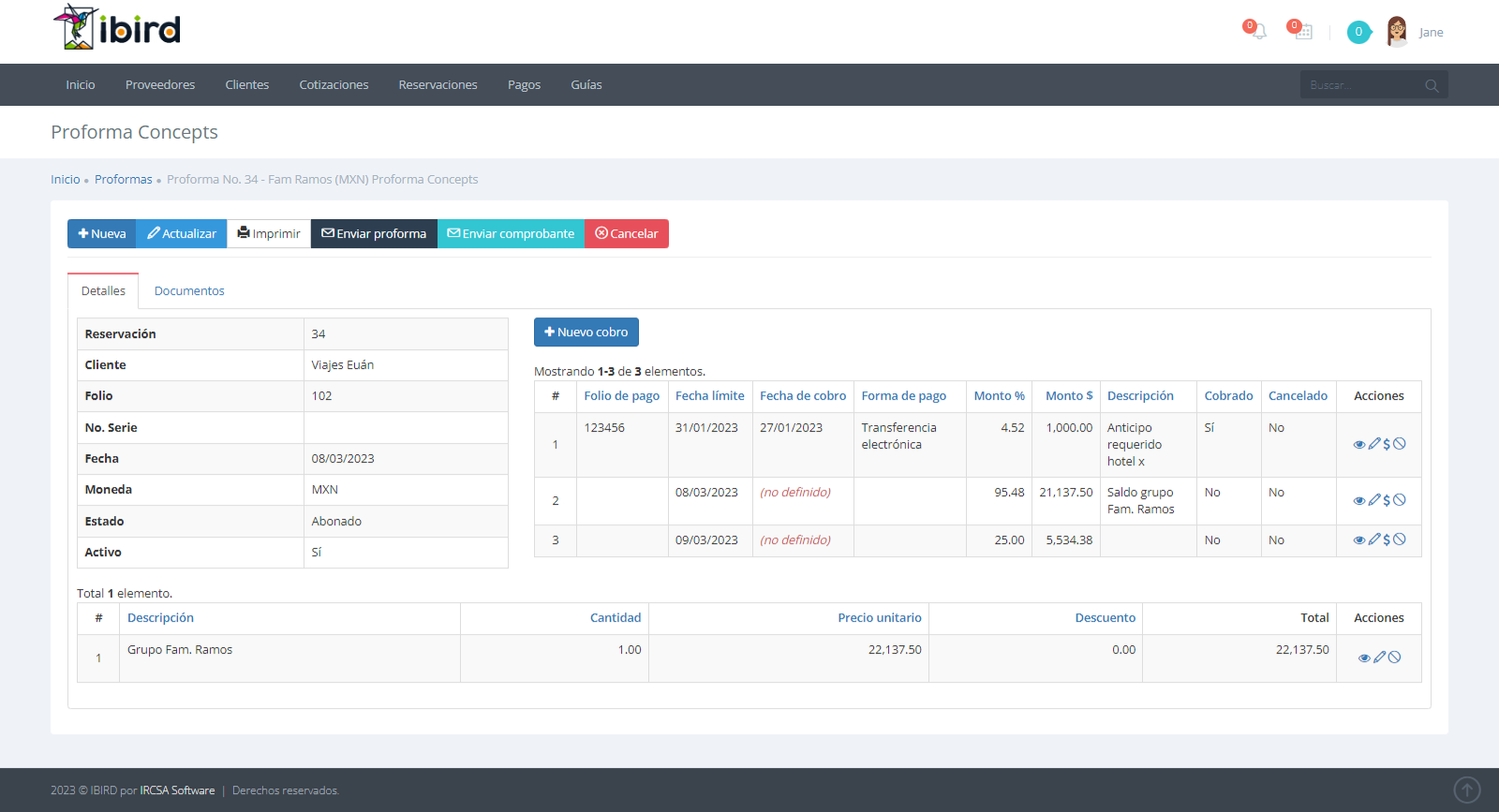Image resolution: width=1499 pixels, height=812 pixels.
Task: Open the Reservaciones menu
Action: coord(438,85)
